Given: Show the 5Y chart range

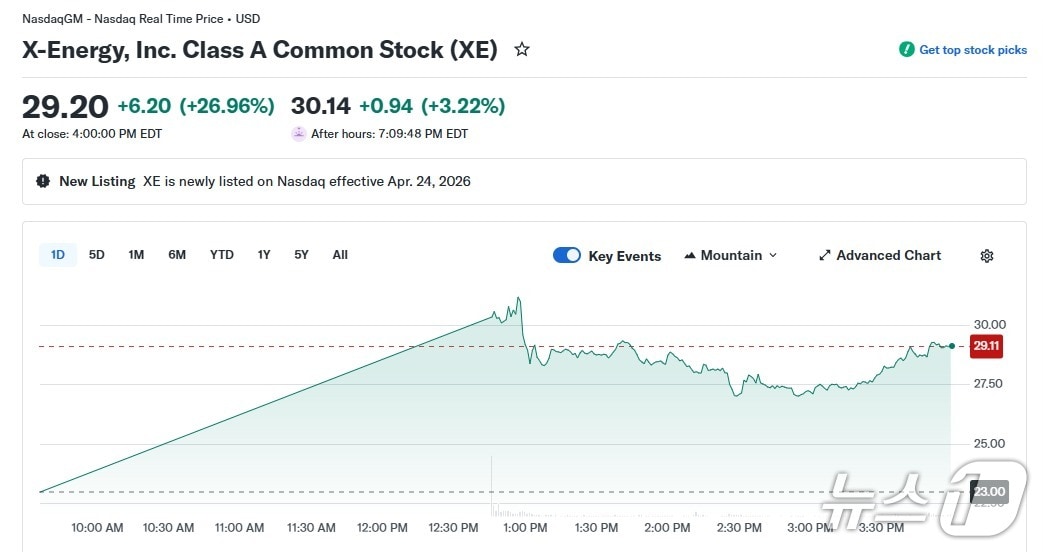Looking at the screenshot, I should pyautogui.click(x=301, y=255).
